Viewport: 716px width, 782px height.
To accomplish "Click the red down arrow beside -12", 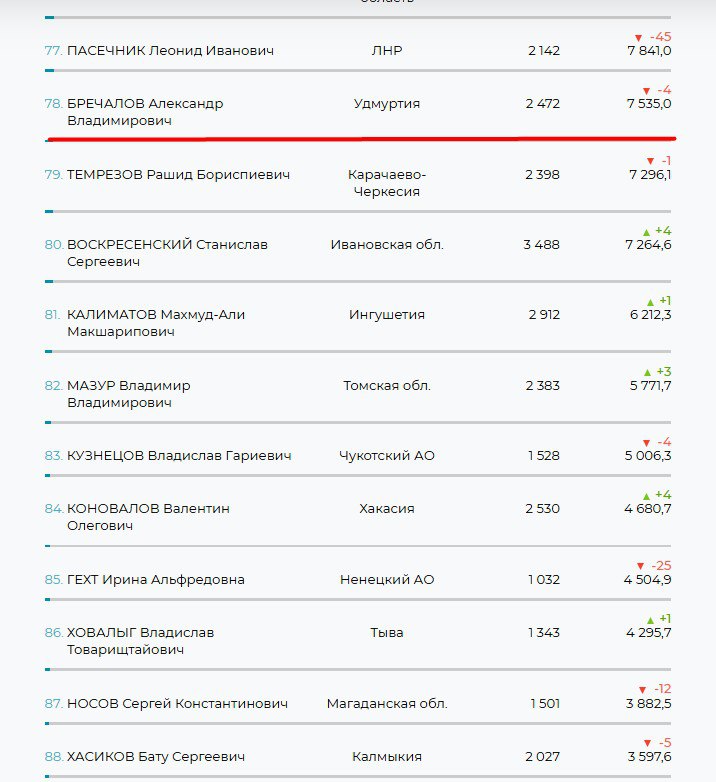I will [x=642, y=690].
